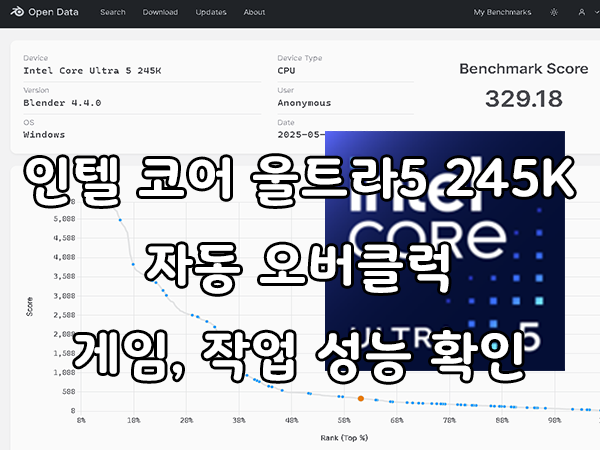The height and width of the screenshot is (450, 600).
Task: Open the Search page
Action: point(113,12)
